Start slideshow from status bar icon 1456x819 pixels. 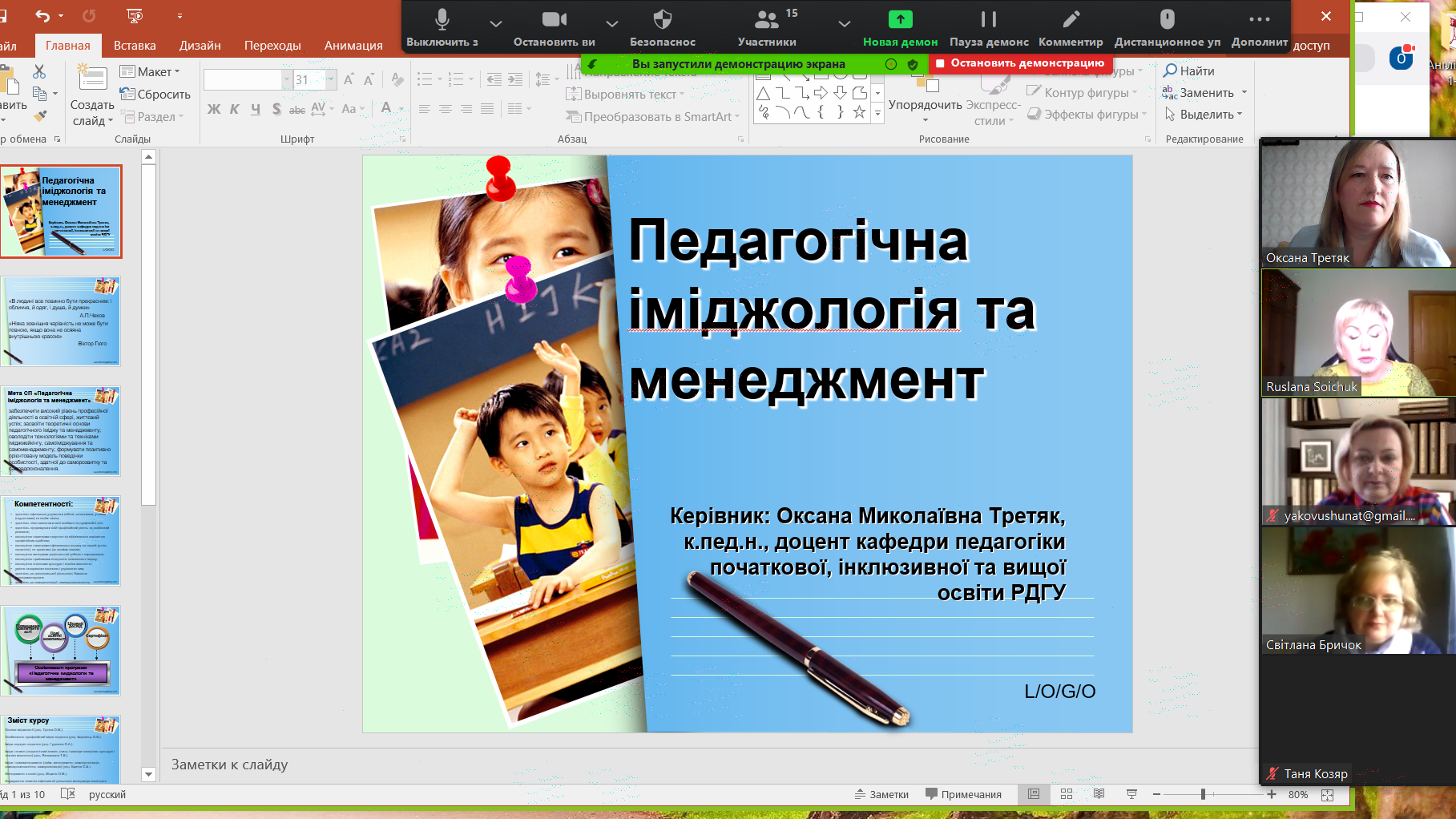click(x=1131, y=794)
